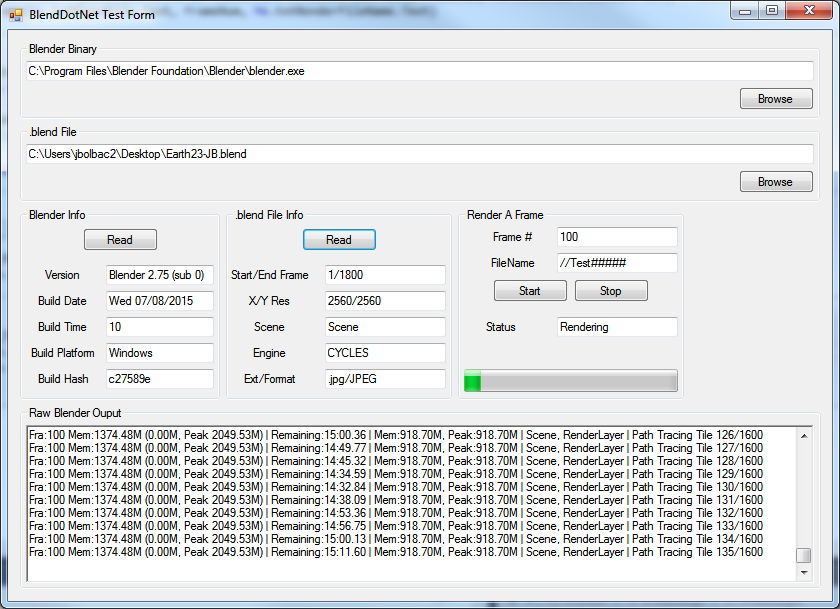Click the X/Y Res field 2560/2560
Viewport: 840px width, 609px height.
(385, 300)
